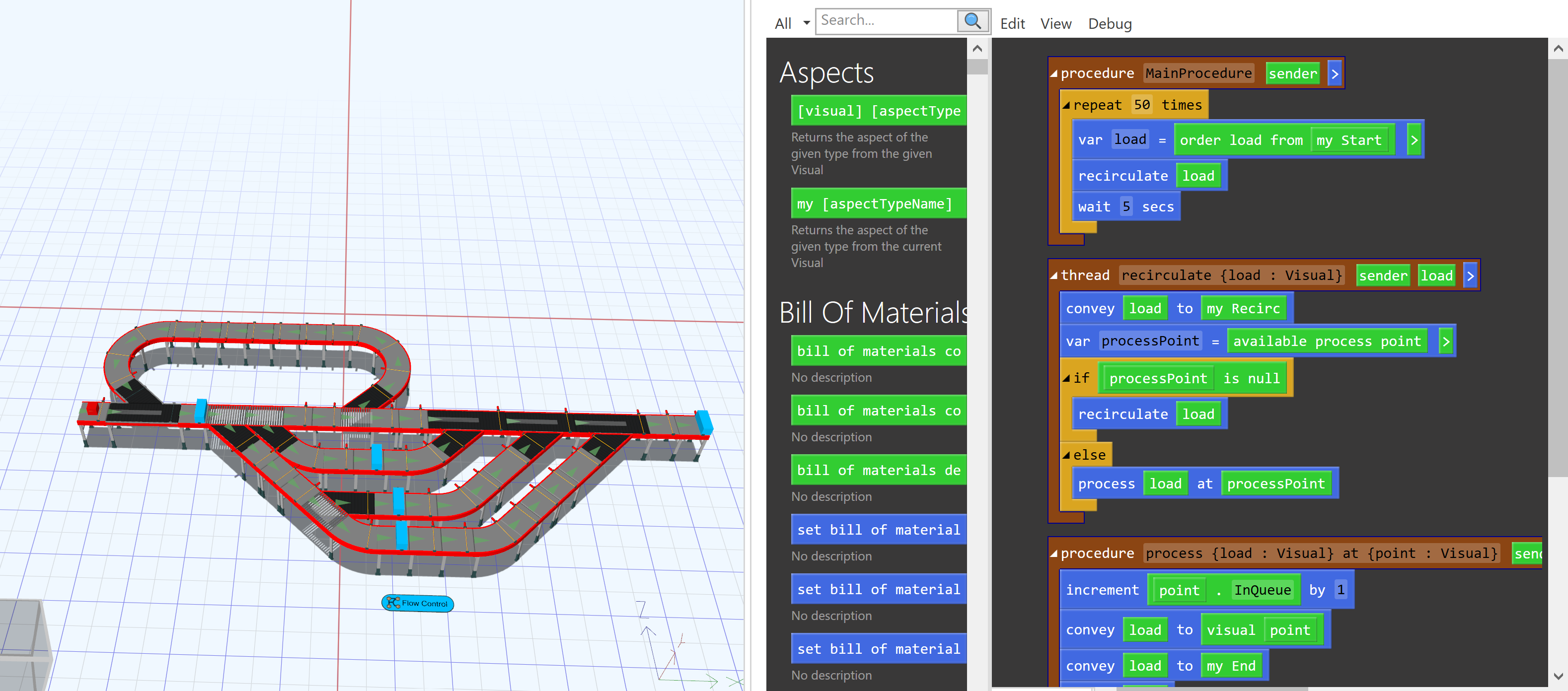Collapse the recirculate thread block

click(x=1053, y=276)
